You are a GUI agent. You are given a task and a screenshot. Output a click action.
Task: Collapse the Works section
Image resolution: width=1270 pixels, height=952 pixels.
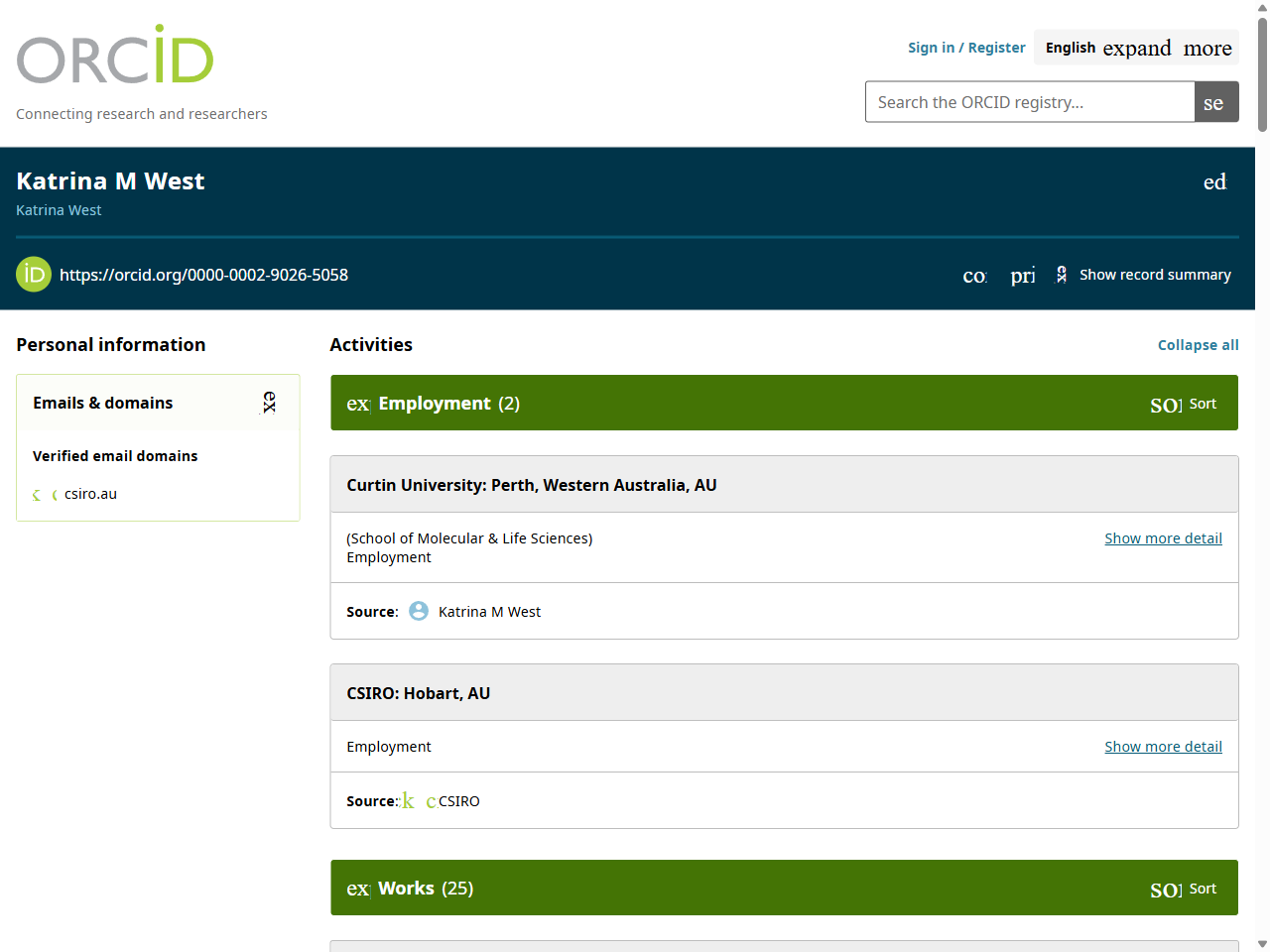[x=358, y=889]
